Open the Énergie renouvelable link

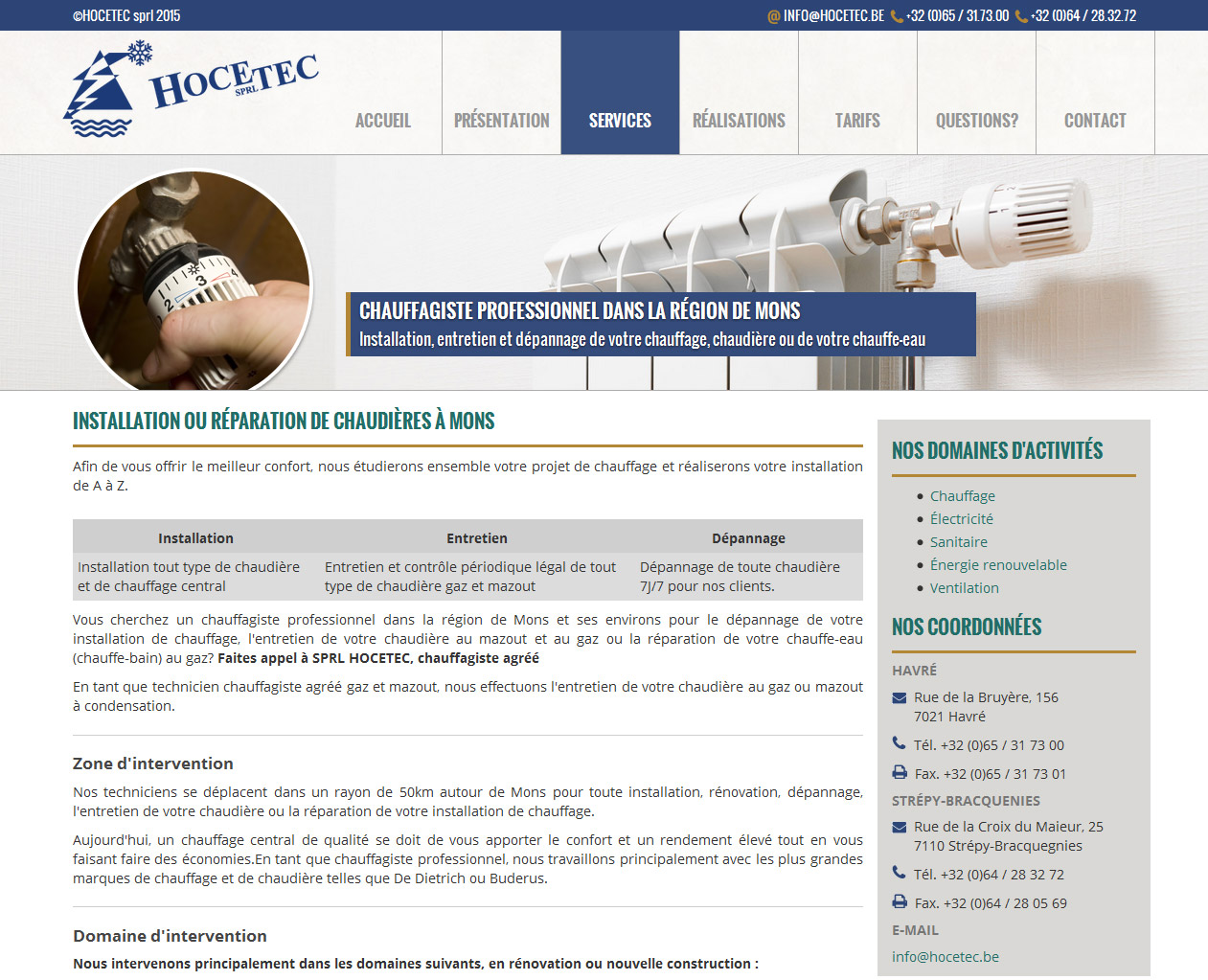point(998,565)
